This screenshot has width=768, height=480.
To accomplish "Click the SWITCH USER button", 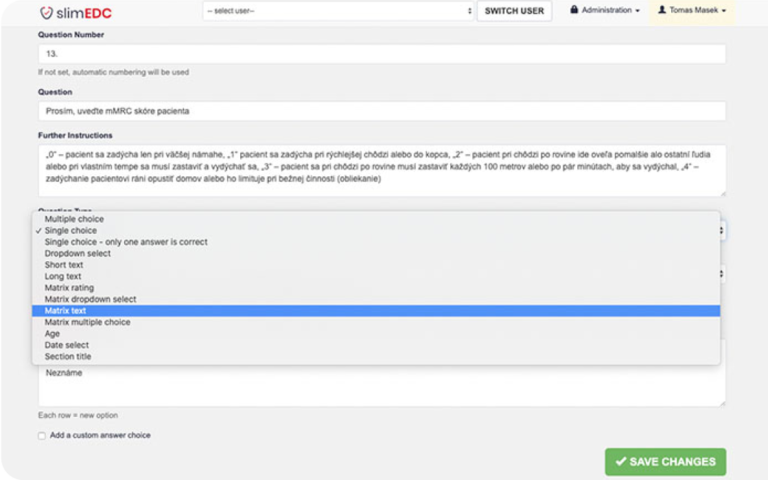I will pyautogui.click(x=514, y=11).
